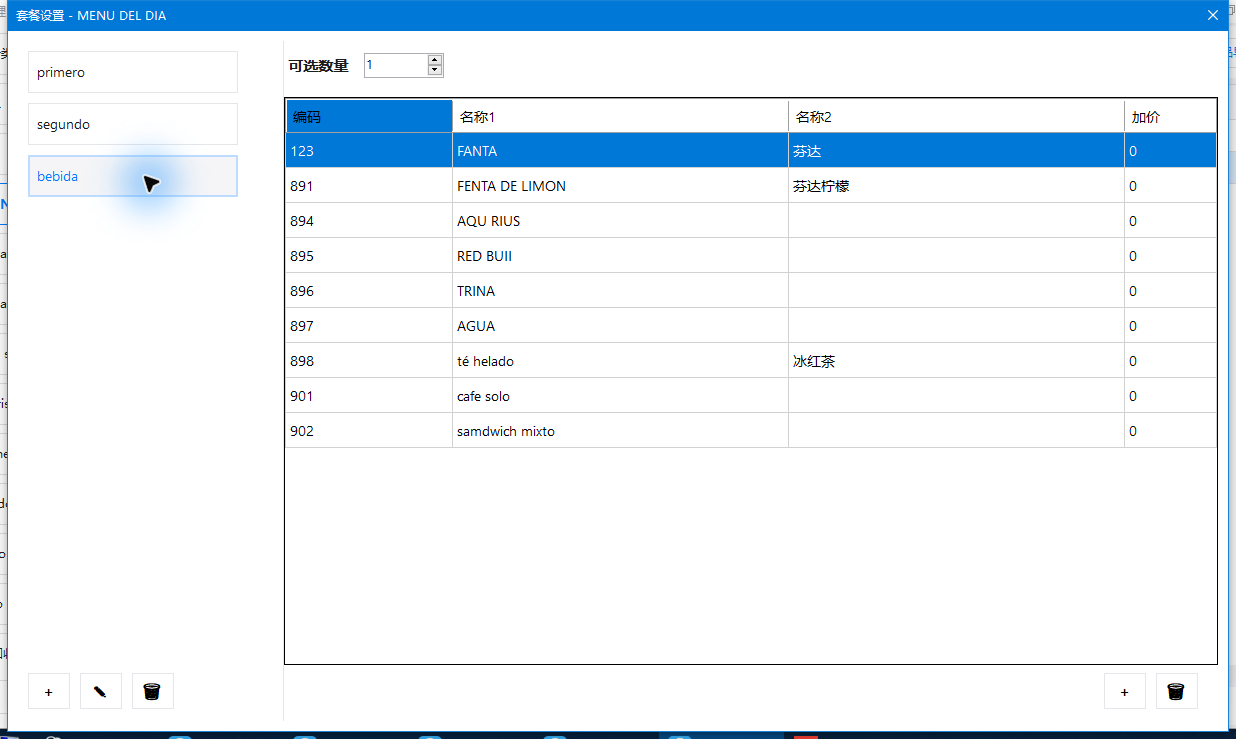
Task: Click code cell 902
Action: pos(369,431)
